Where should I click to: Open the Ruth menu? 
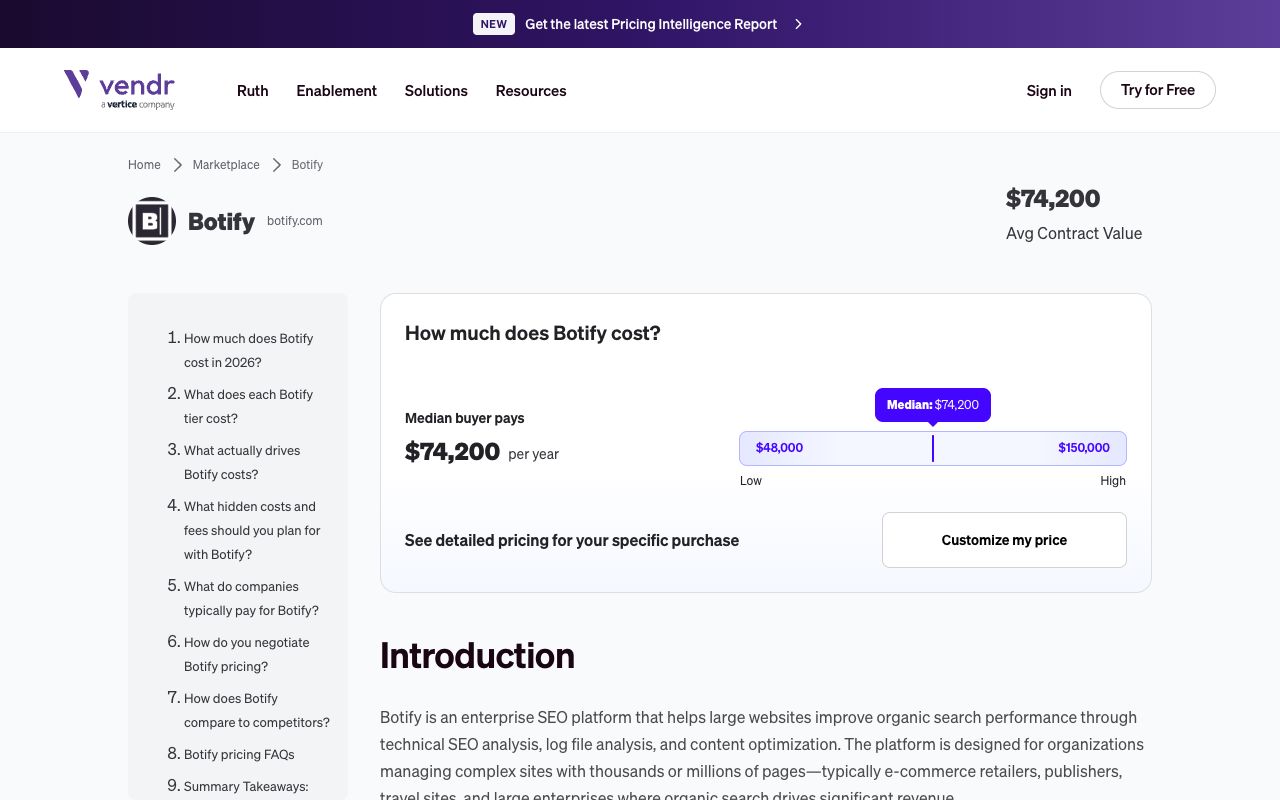pos(253,91)
